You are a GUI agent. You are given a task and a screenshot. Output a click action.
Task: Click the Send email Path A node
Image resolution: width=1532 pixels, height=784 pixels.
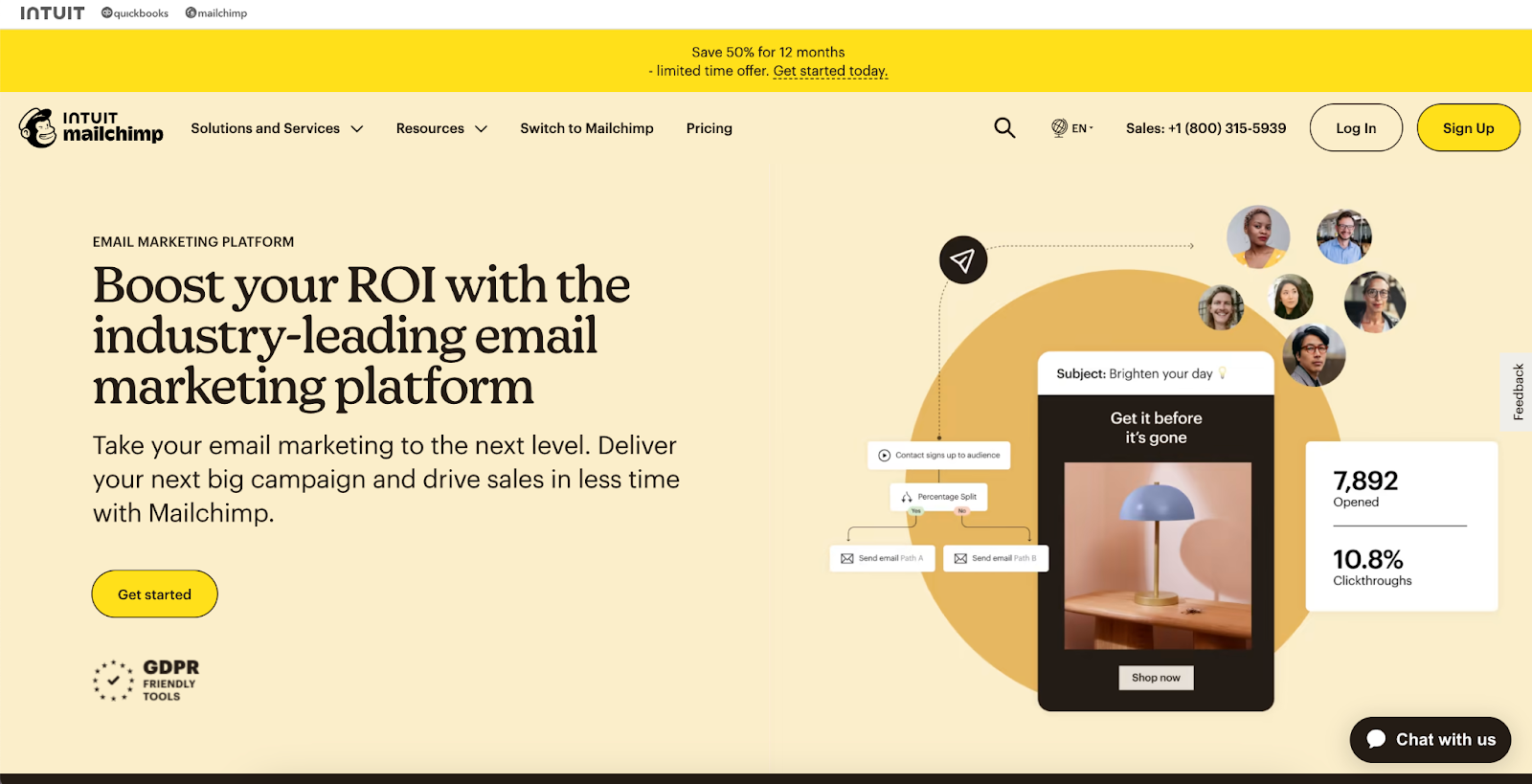coord(882,558)
